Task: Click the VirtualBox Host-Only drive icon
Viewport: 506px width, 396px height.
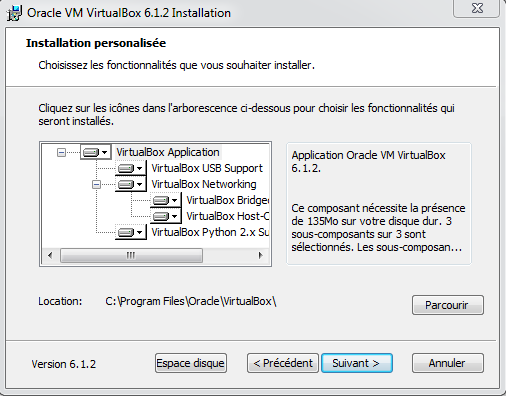Action: click(161, 216)
